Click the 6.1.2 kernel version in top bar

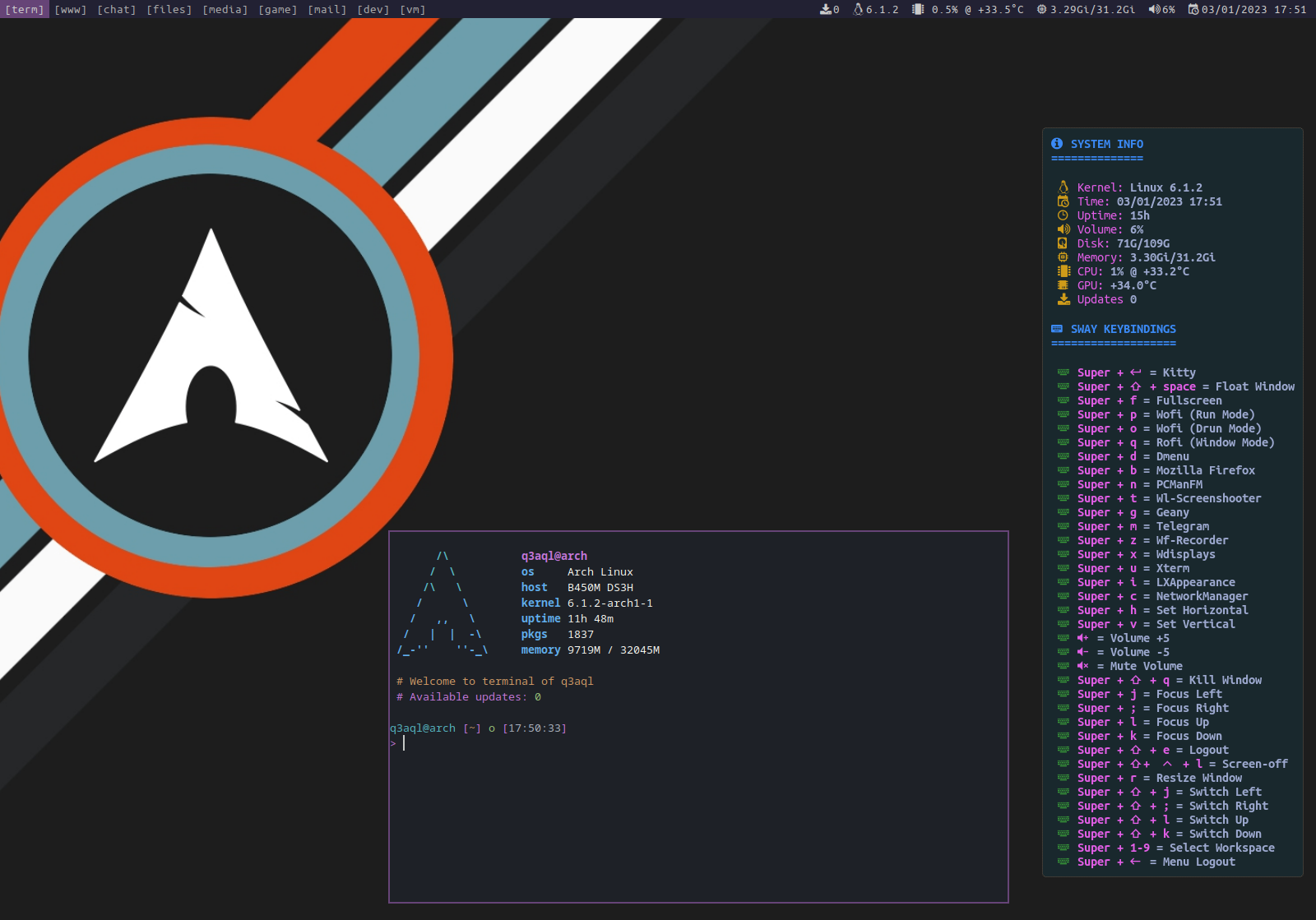tap(882, 10)
